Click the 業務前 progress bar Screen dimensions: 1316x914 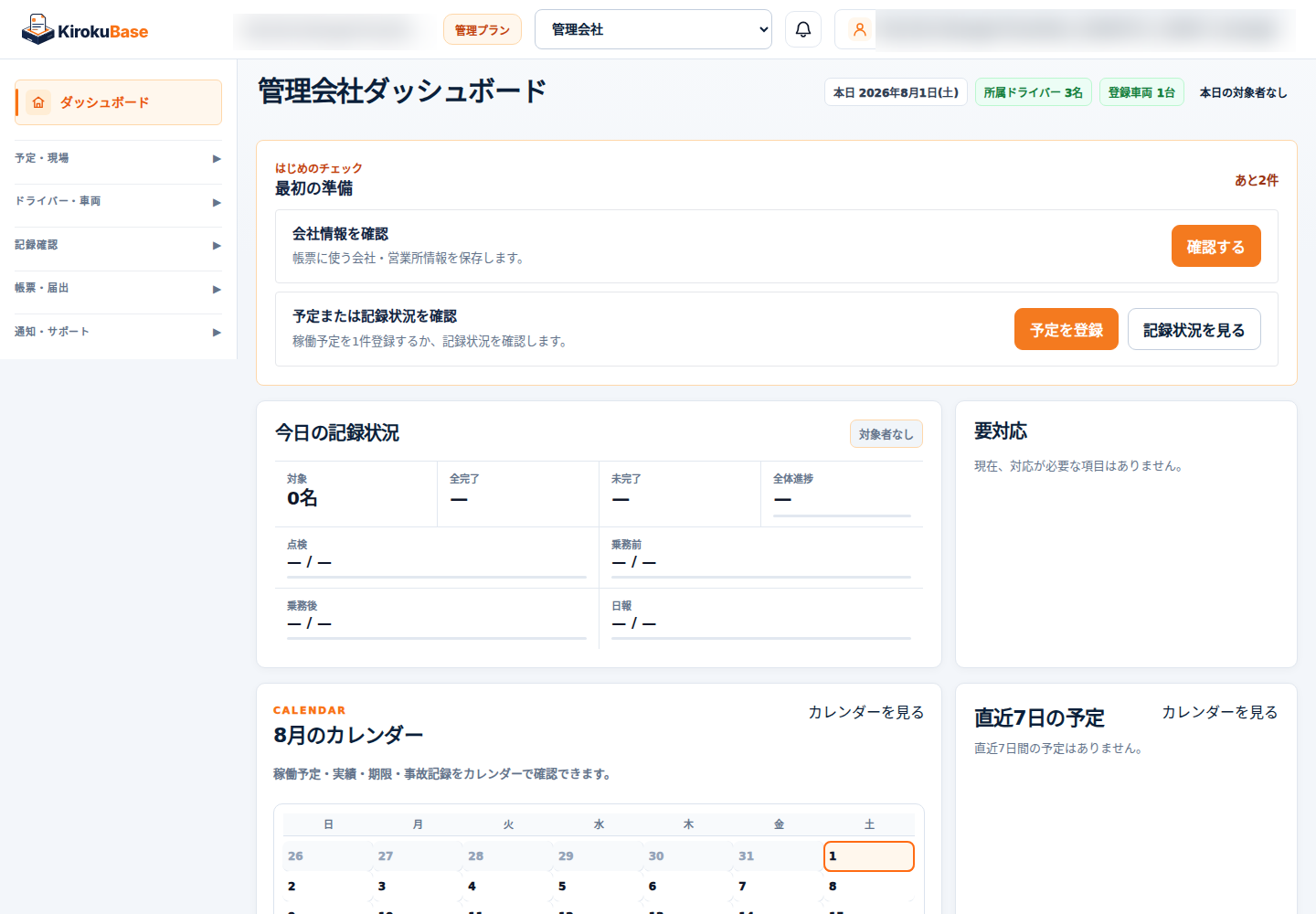point(761,577)
